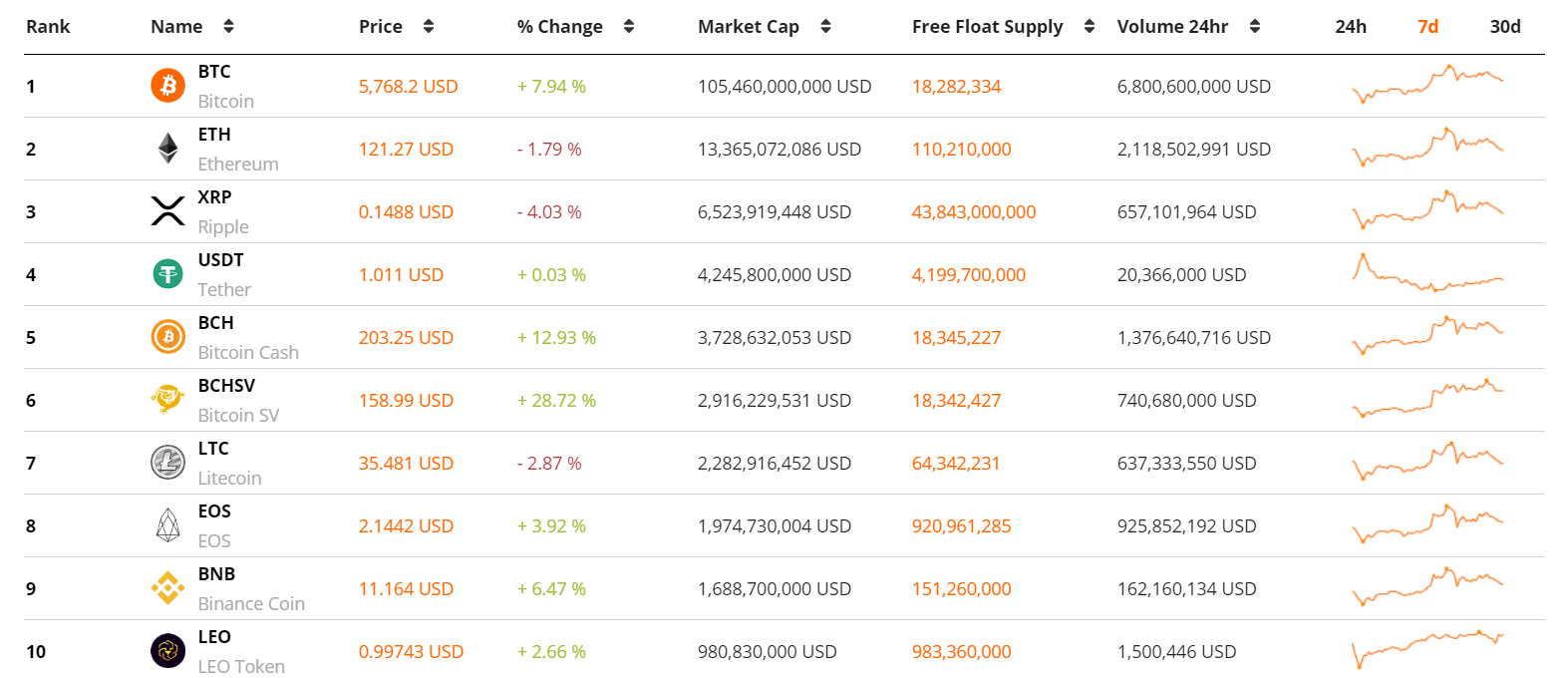Sort table by Name column arrows
The width and height of the screenshot is (1568, 678).
pos(229,27)
